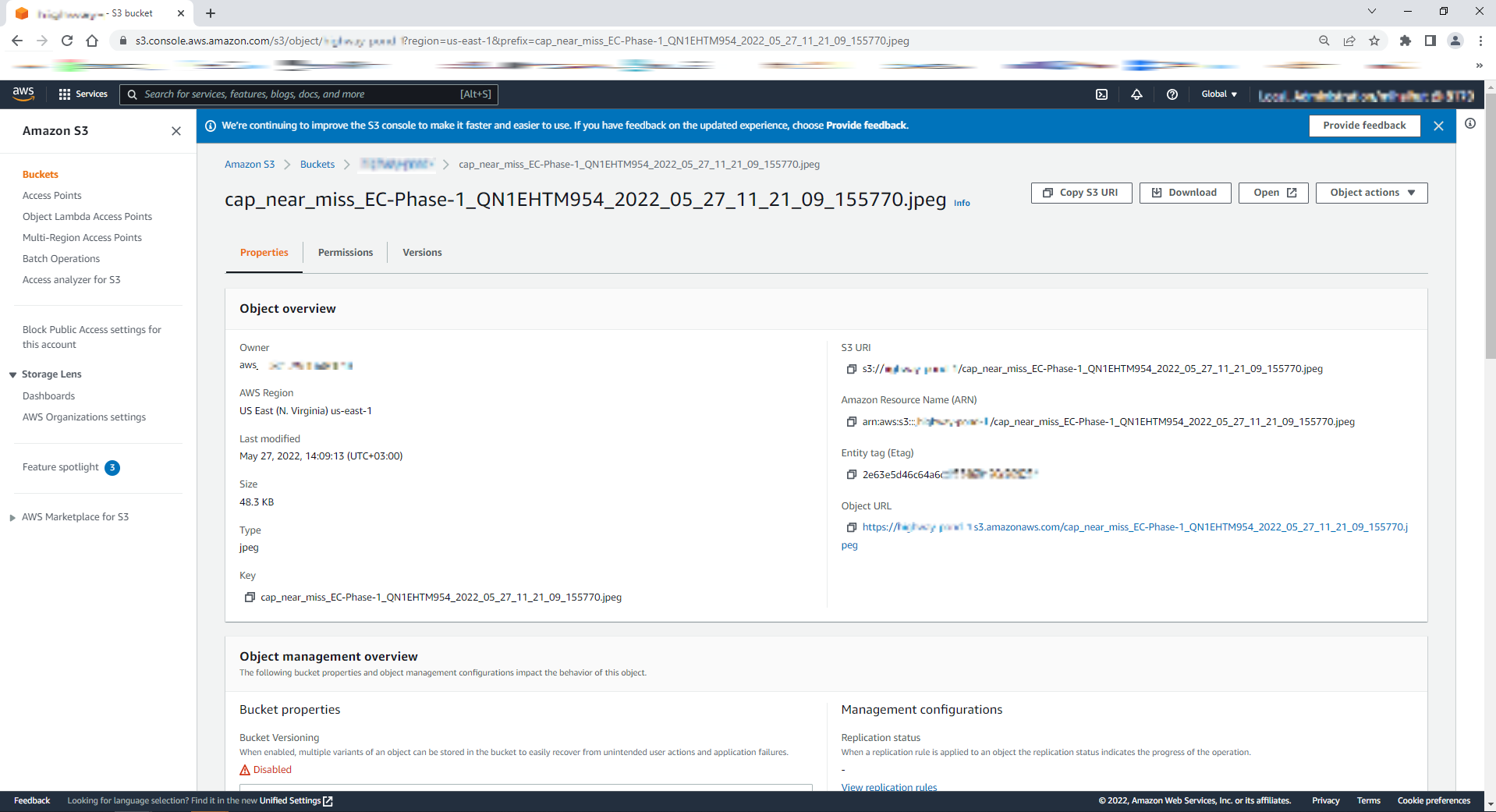Viewport: 1496px width, 812px height.
Task: Open AWS Organizations settings
Action: click(x=84, y=417)
